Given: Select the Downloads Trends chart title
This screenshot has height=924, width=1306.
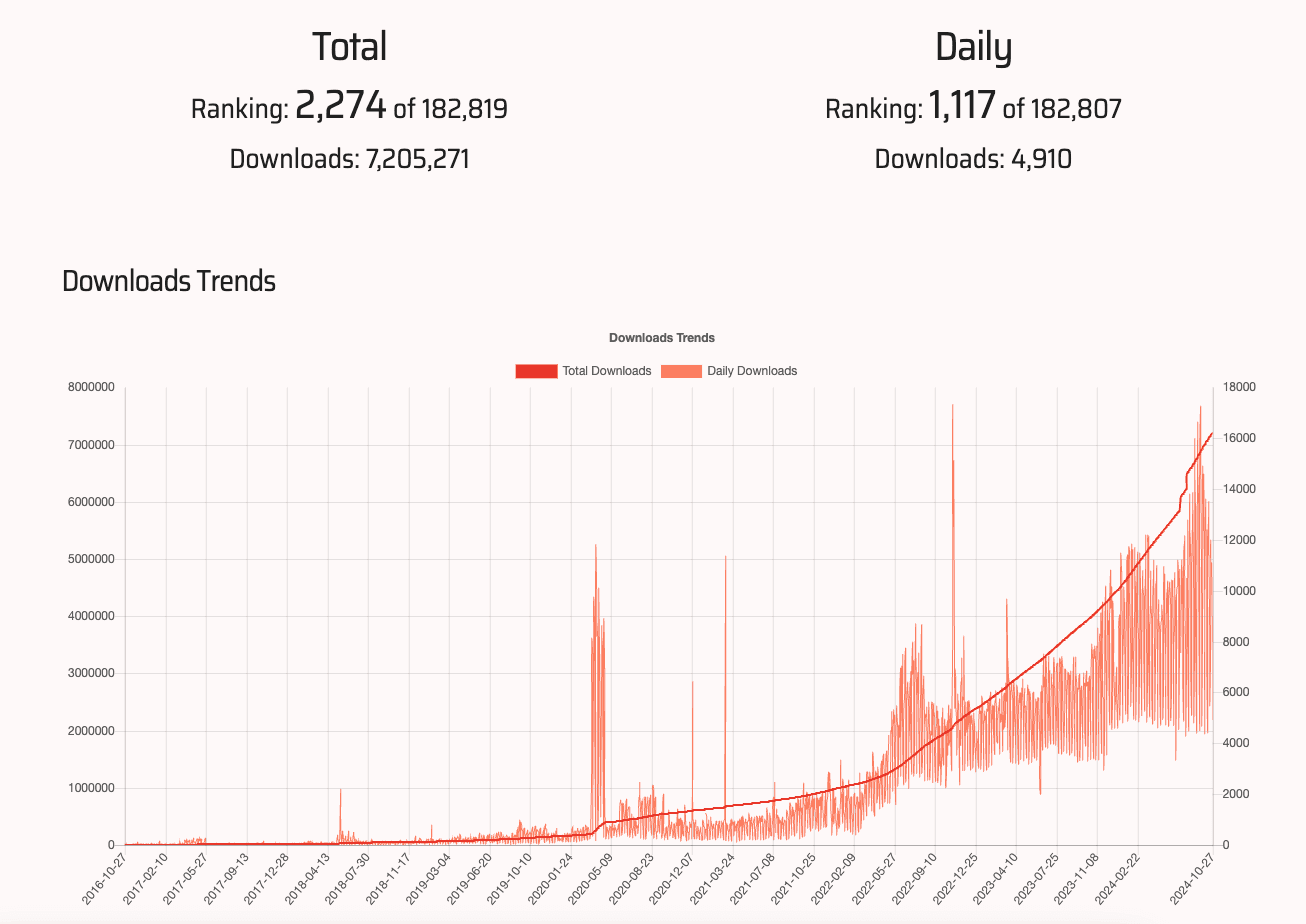Looking at the screenshot, I should [663, 337].
